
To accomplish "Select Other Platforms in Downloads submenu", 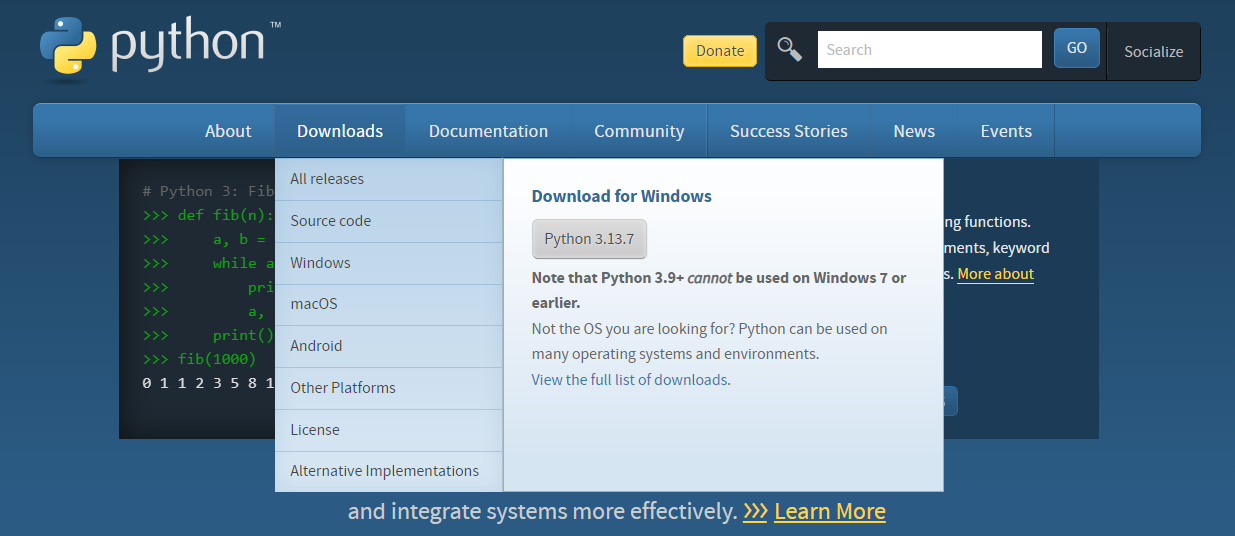I will coord(389,388).
